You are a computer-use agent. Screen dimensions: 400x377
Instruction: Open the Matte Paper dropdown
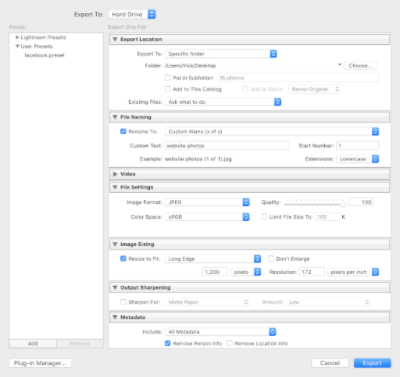pyautogui.click(x=207, y=302)
